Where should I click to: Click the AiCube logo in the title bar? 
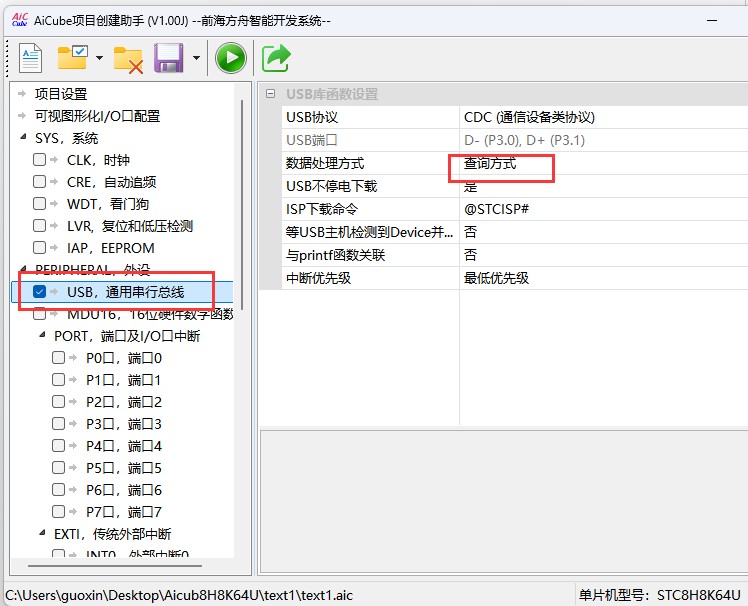[x=20, y=20]
